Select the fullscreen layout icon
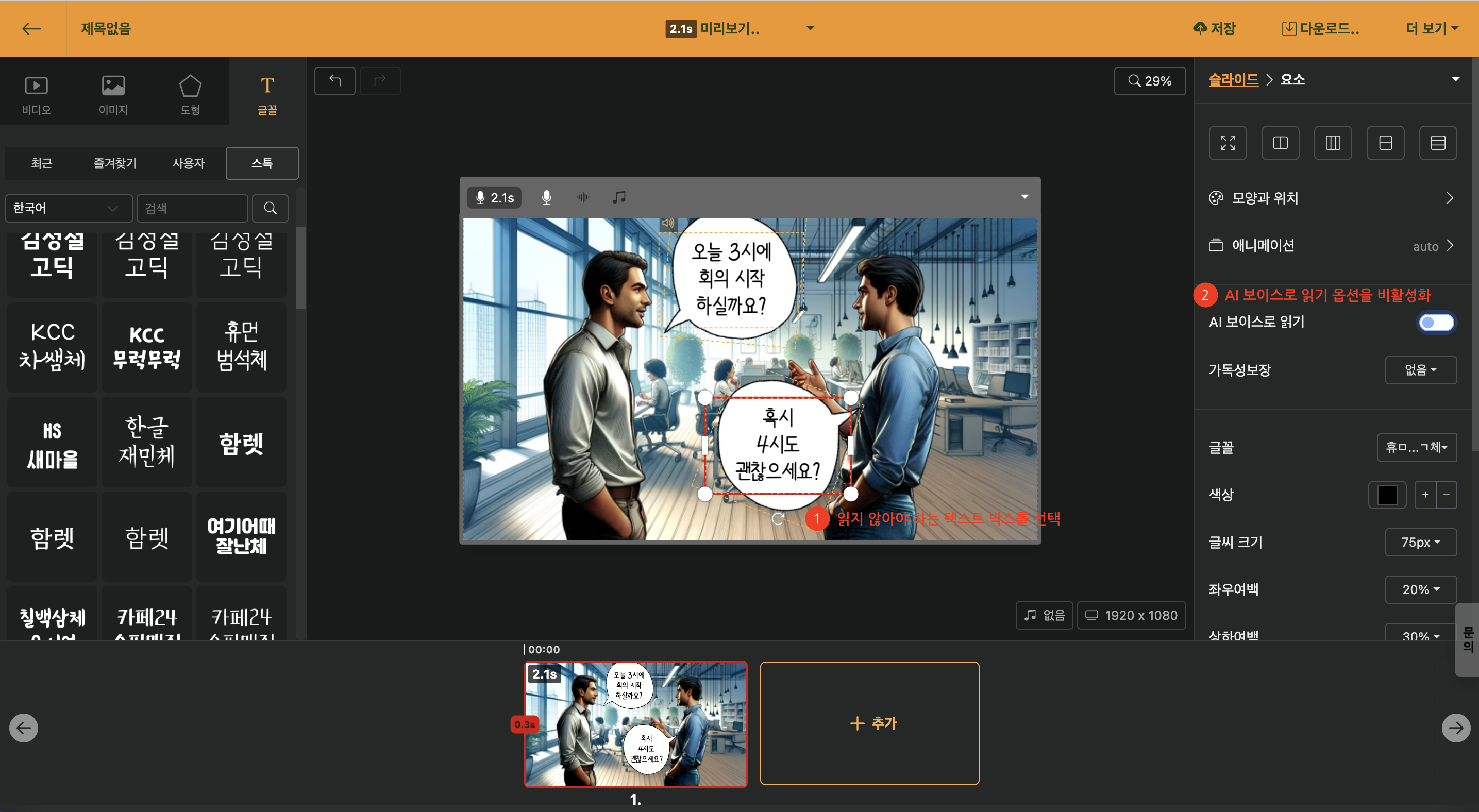 [x=1228, y=143]
